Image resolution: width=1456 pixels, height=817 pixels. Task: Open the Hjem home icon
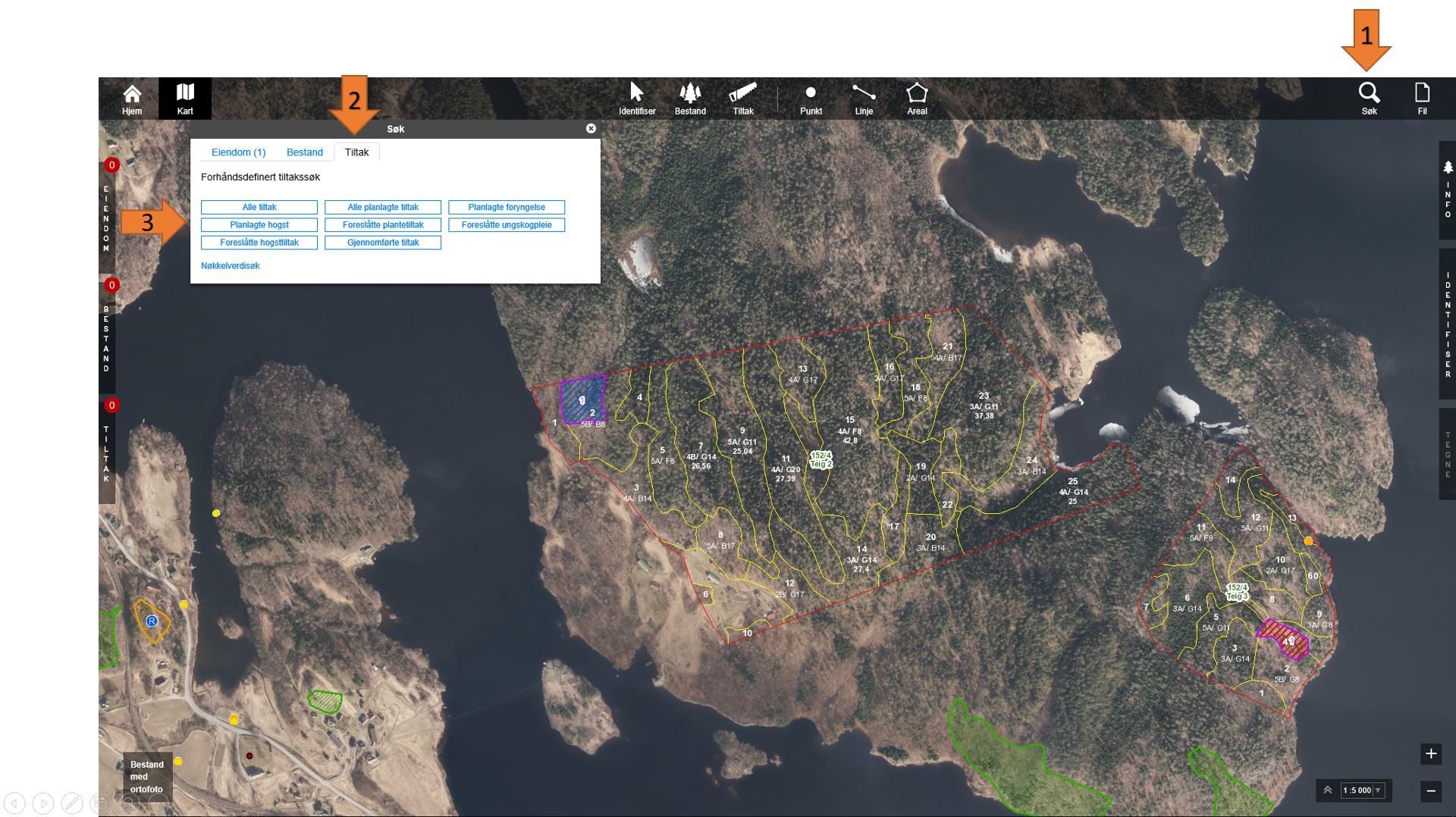[132, 99]
